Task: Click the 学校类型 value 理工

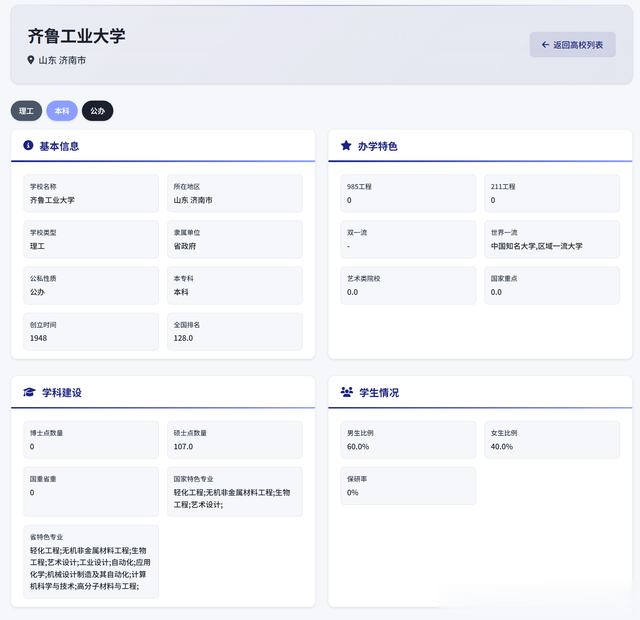Action: tap(38, 246)
